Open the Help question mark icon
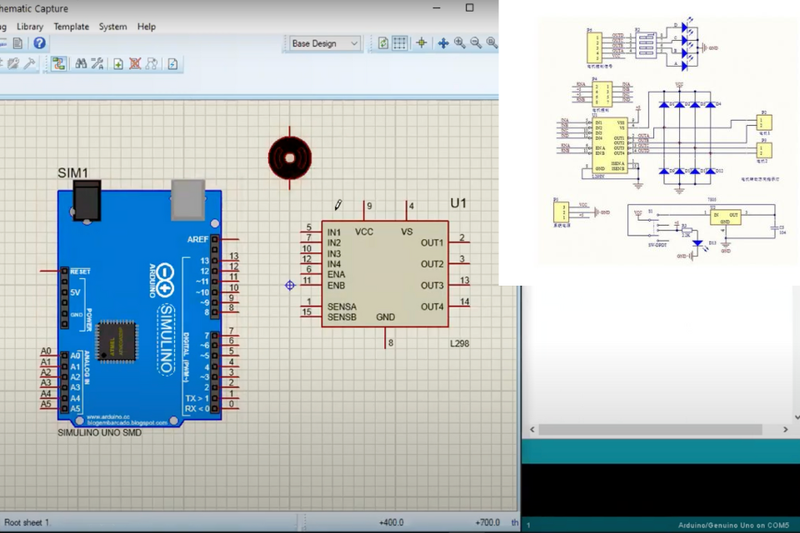 click(x=39, y=43)
